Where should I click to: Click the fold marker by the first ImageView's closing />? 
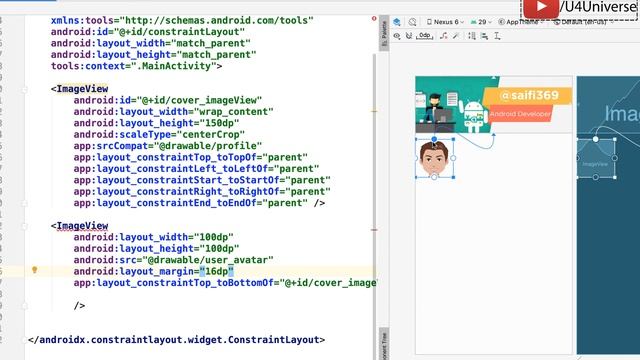pyautogui.click(x=24, y=203)
